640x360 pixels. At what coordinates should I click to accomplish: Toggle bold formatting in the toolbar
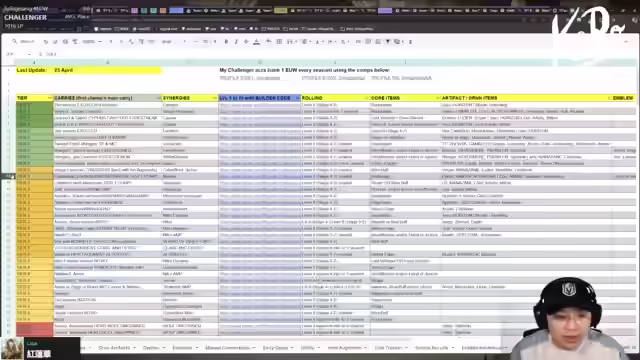click(x=226, y=42)
